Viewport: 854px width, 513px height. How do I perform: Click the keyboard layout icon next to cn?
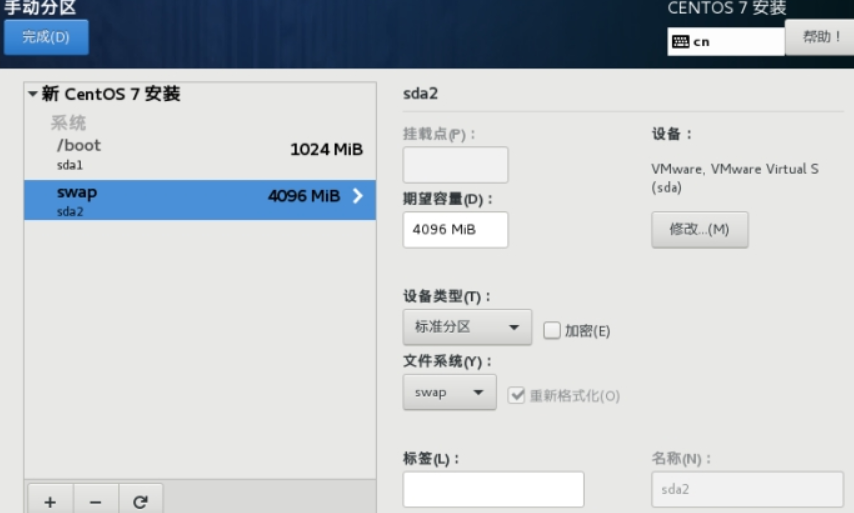click(680, 41)
